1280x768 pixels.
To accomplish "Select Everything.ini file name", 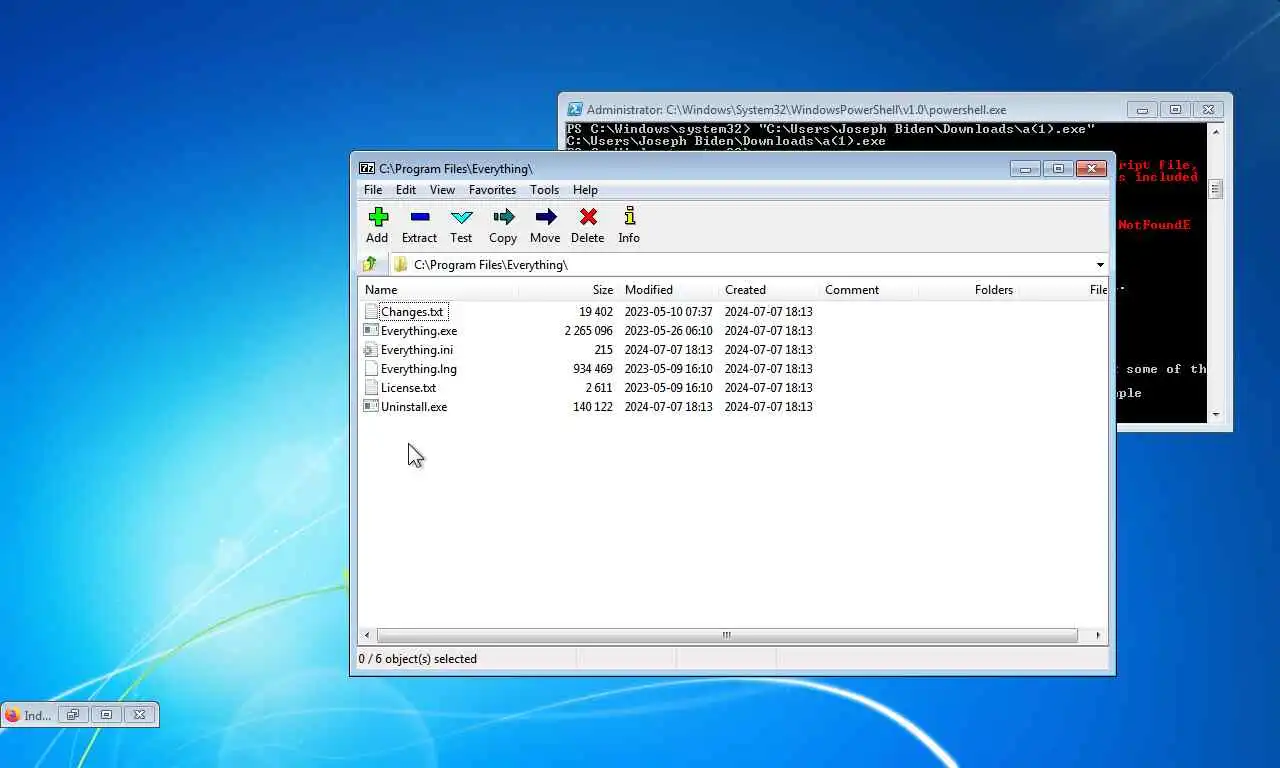I will tap(417, 350).
